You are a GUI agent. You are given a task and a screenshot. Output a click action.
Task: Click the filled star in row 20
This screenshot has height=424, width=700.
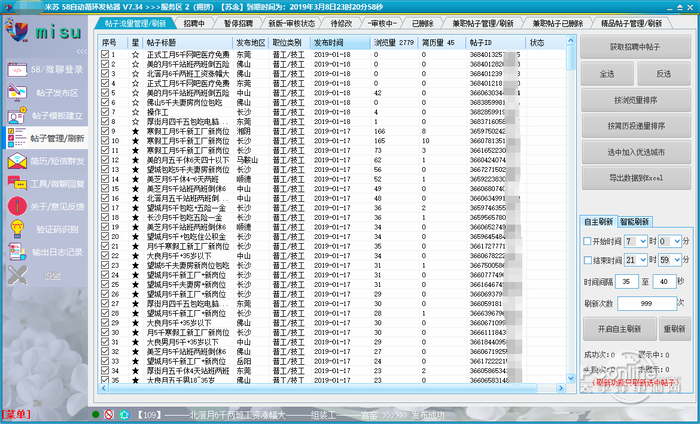tap(135, 237)
